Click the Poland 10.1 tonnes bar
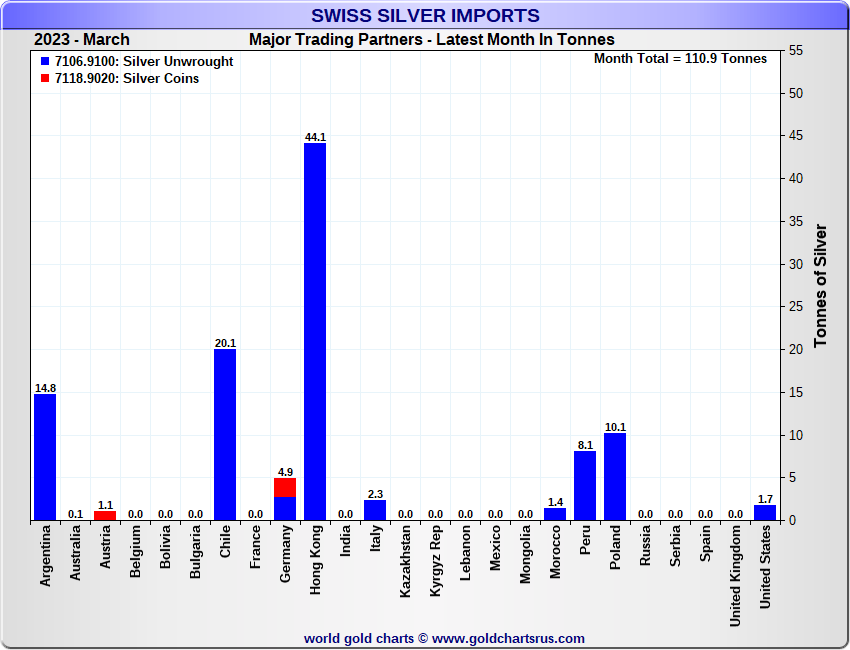 pos(615,477)
